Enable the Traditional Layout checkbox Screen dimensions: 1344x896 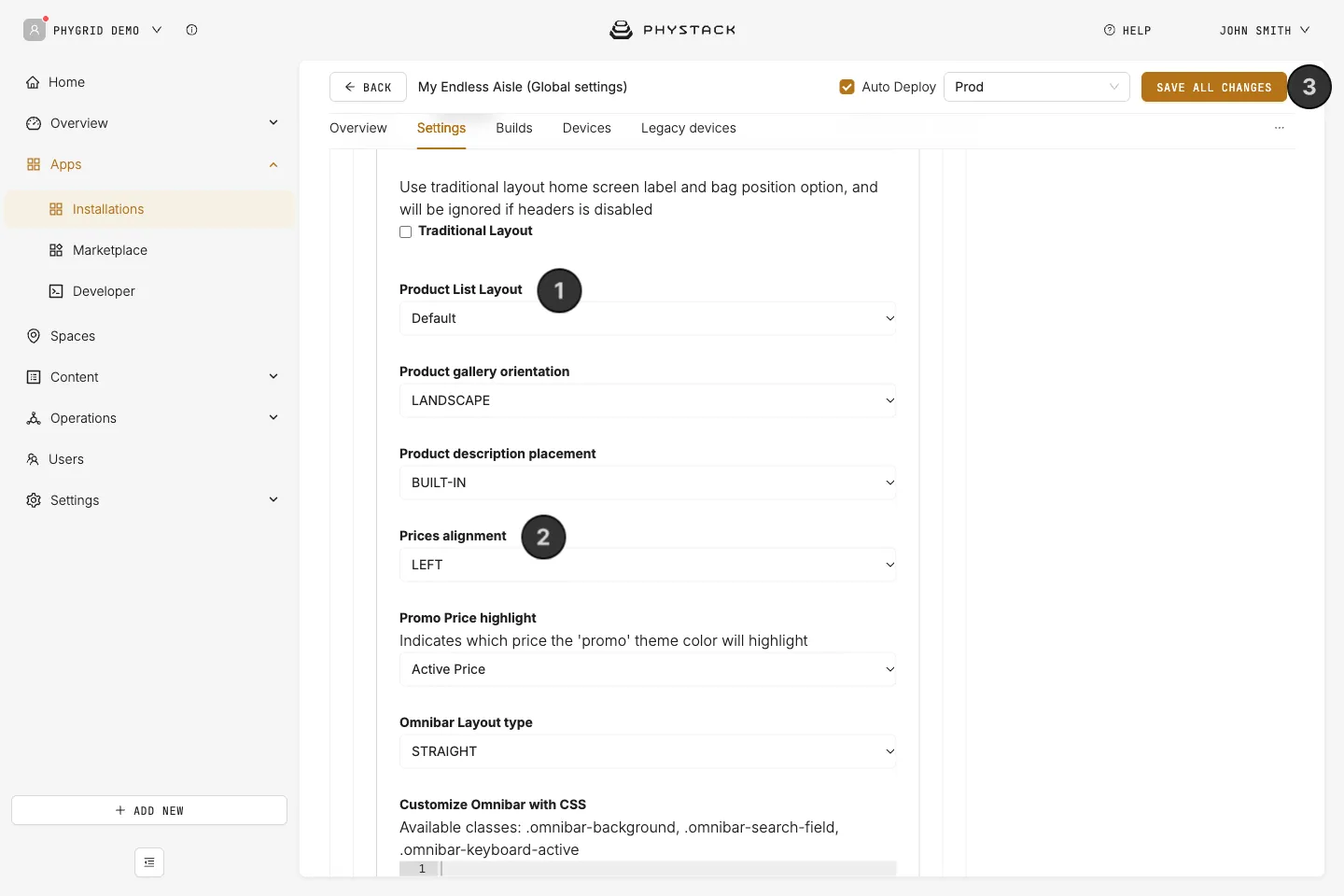pos(406,231)
